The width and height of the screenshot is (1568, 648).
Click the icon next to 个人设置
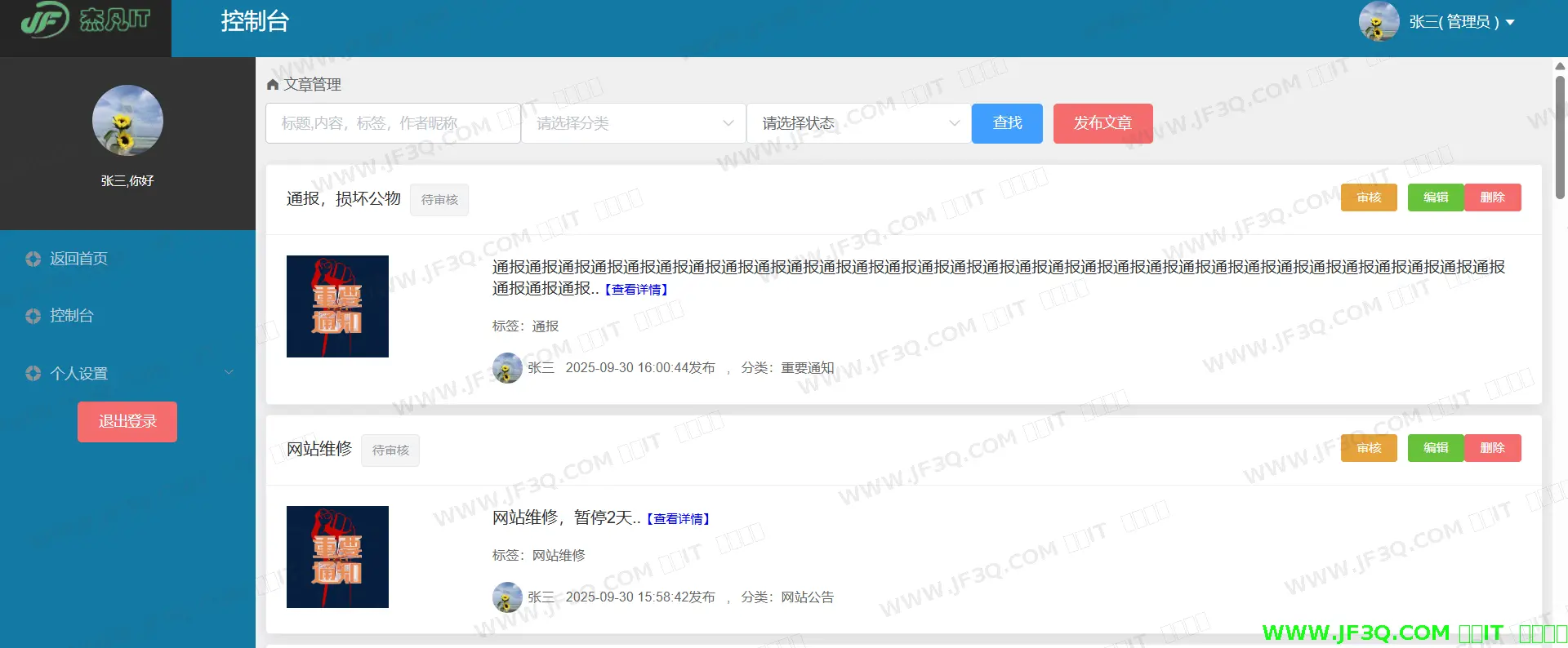pyautogui.click(x=33, y=373)
